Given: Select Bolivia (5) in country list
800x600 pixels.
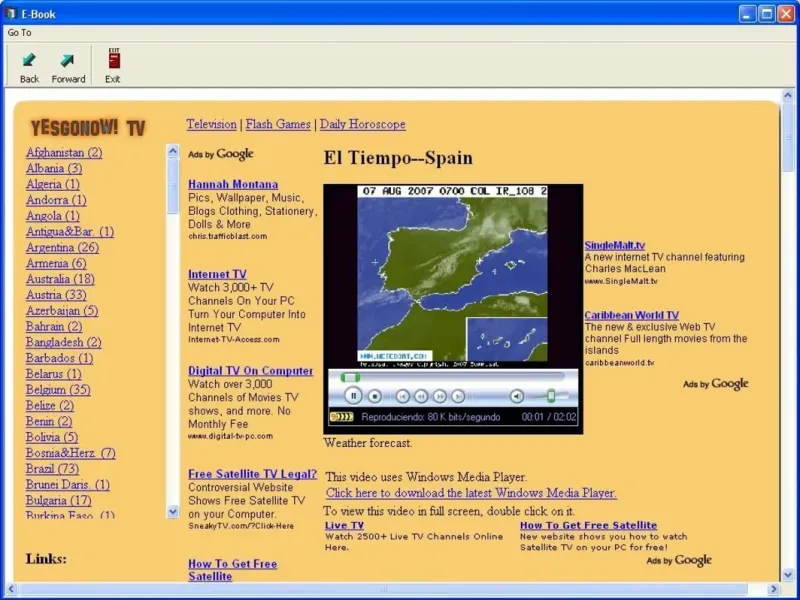Looking at the screenshot, I should 52,437.
